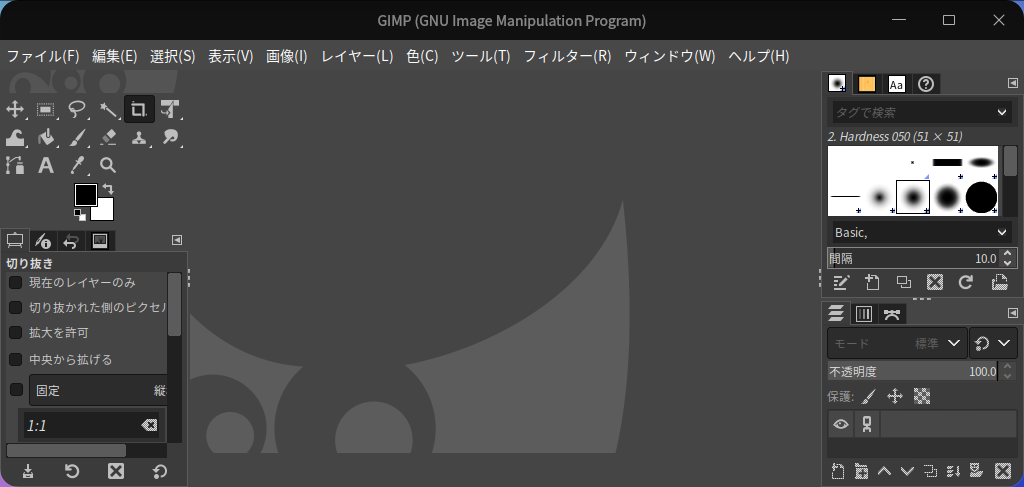
Task: Select the Fuzzy Select magic wand tool
Action: [108, 110]
